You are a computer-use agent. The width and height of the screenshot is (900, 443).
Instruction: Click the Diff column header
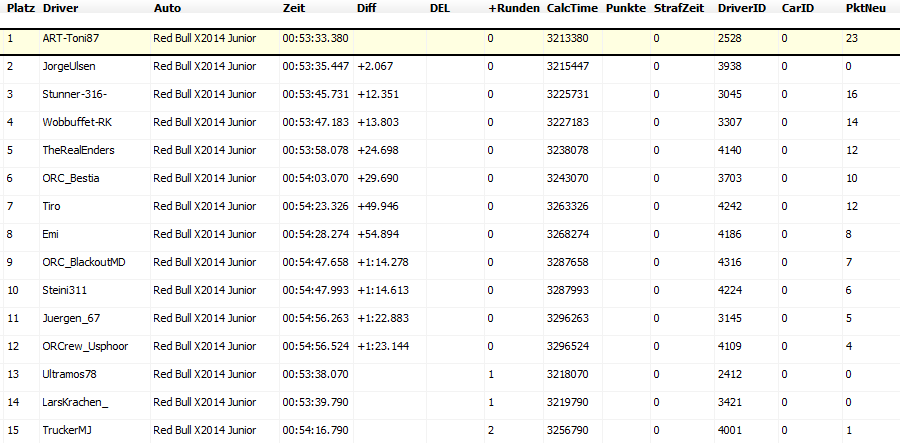367,8
